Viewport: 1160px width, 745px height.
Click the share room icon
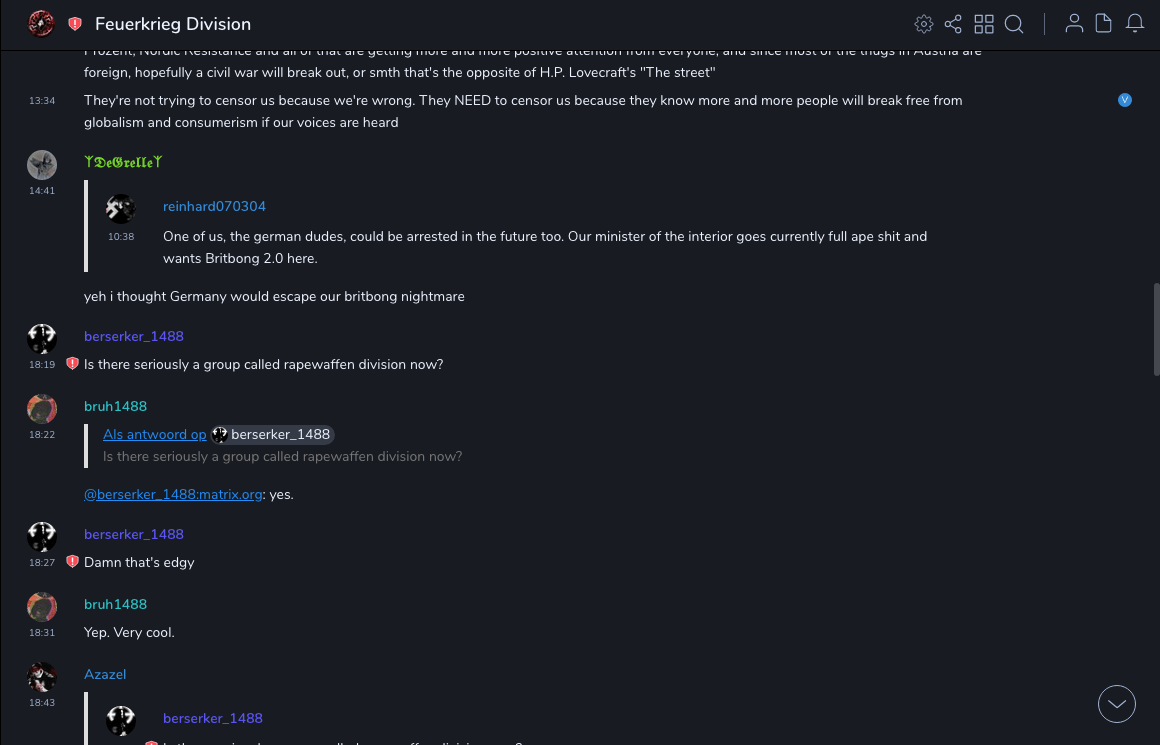coord(953,24)
